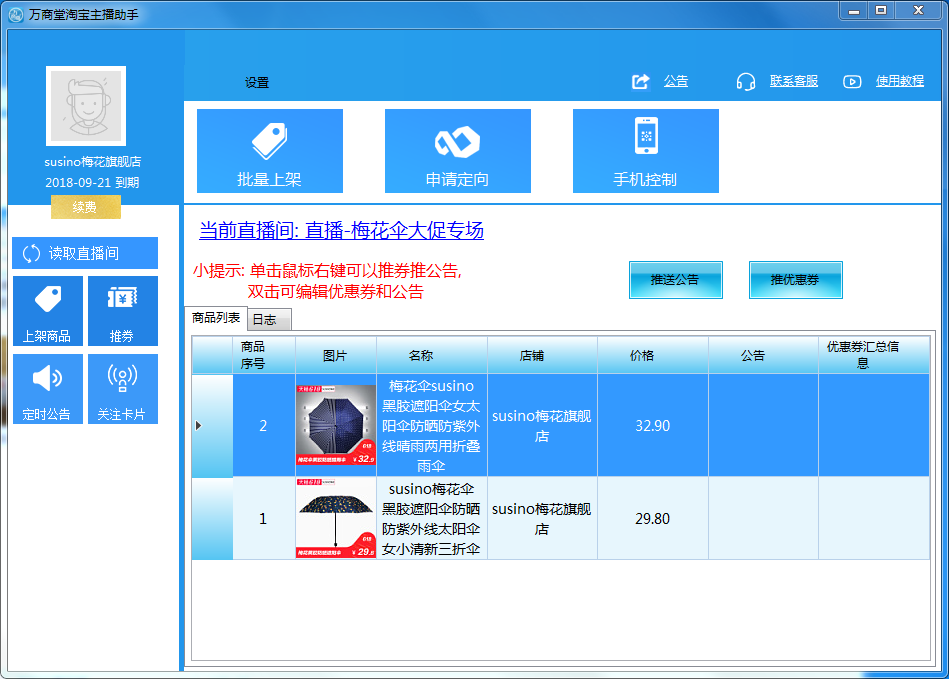Open the 手机控制 phone control tool

tap(645, 150)
